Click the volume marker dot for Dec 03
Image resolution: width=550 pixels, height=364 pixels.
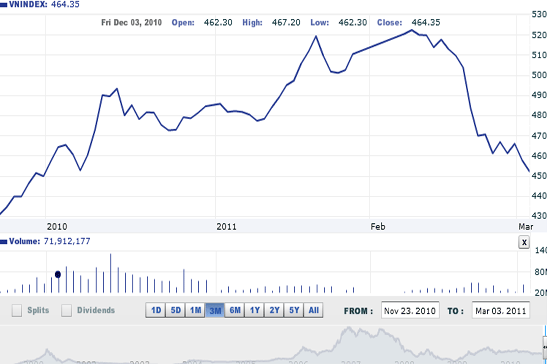click(58, 275)
